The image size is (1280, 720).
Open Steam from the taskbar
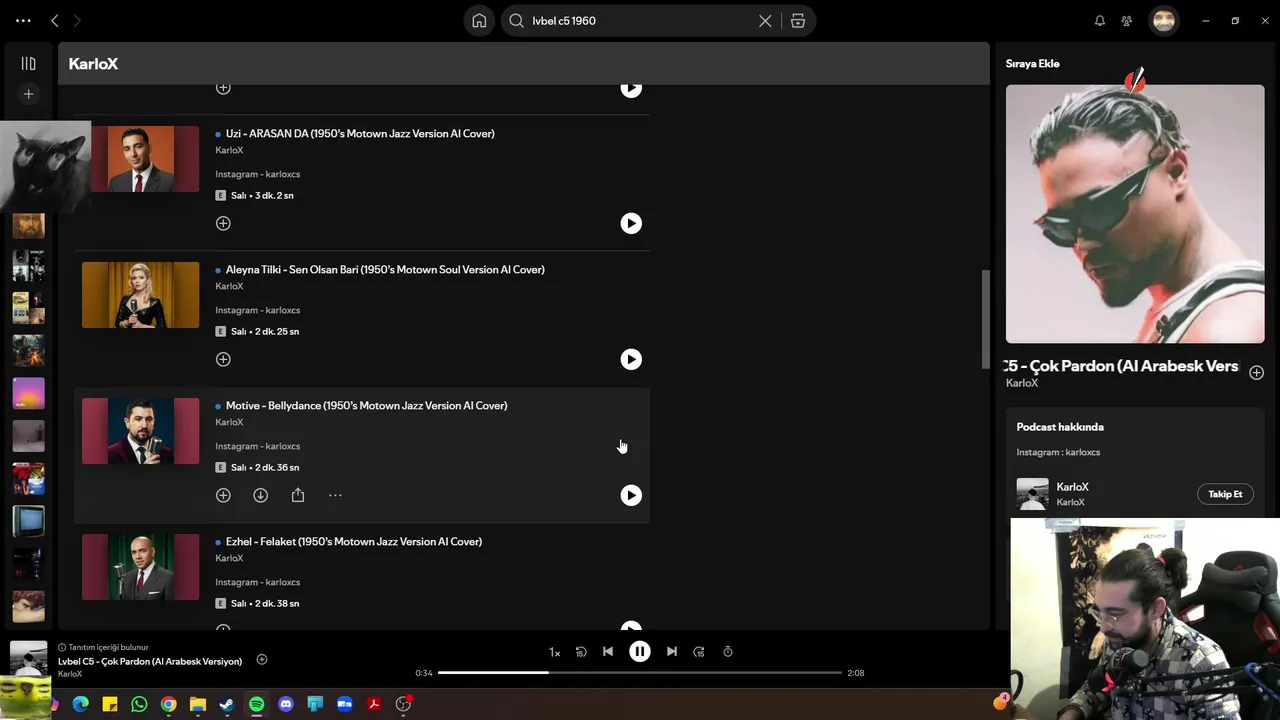(227, 704)
